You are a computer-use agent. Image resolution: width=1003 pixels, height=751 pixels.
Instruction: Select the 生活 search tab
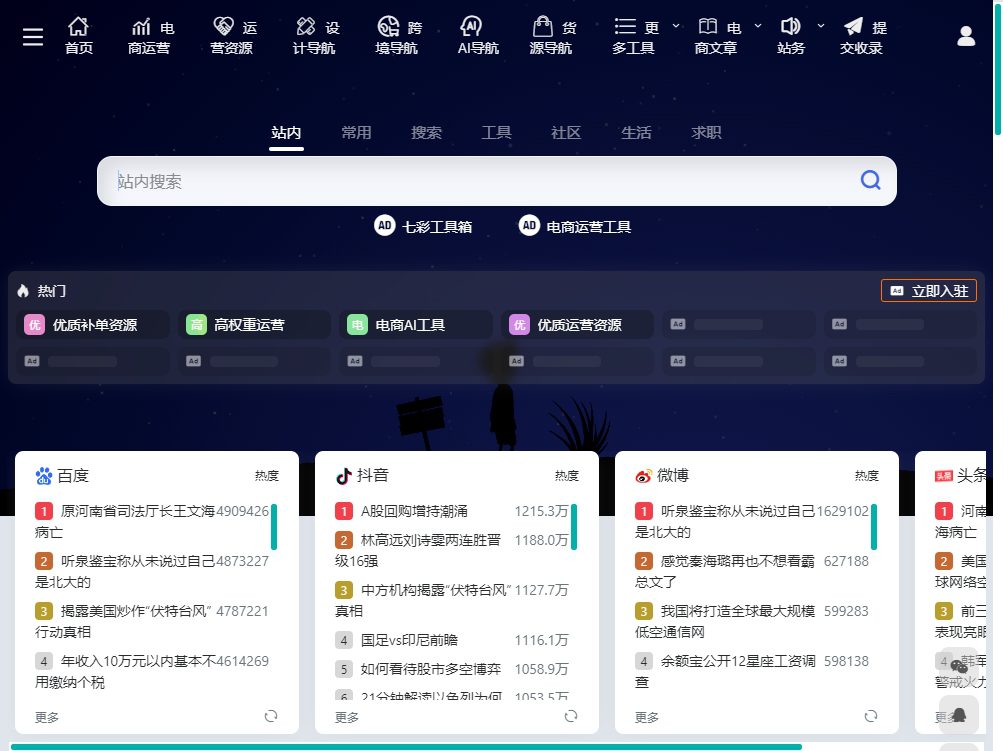coord(636,132)
